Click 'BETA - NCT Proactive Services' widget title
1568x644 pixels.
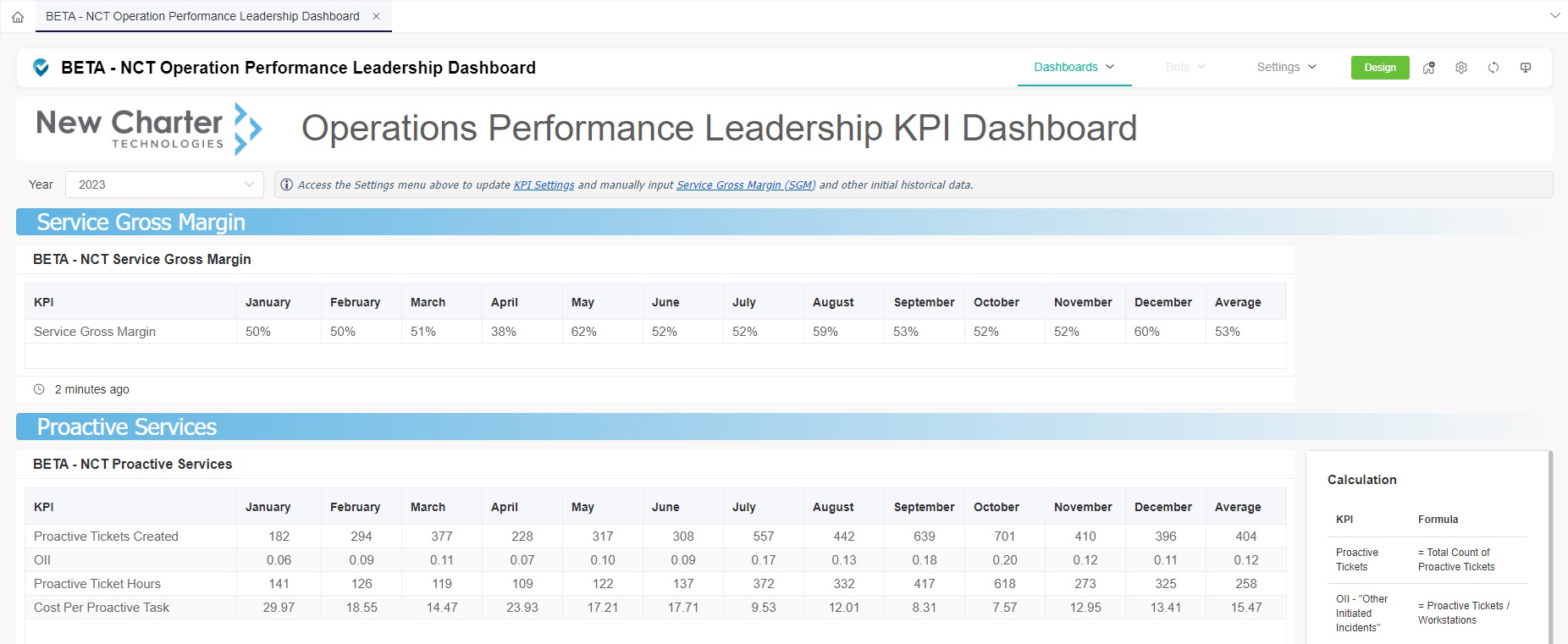click(x=133, y=464)
